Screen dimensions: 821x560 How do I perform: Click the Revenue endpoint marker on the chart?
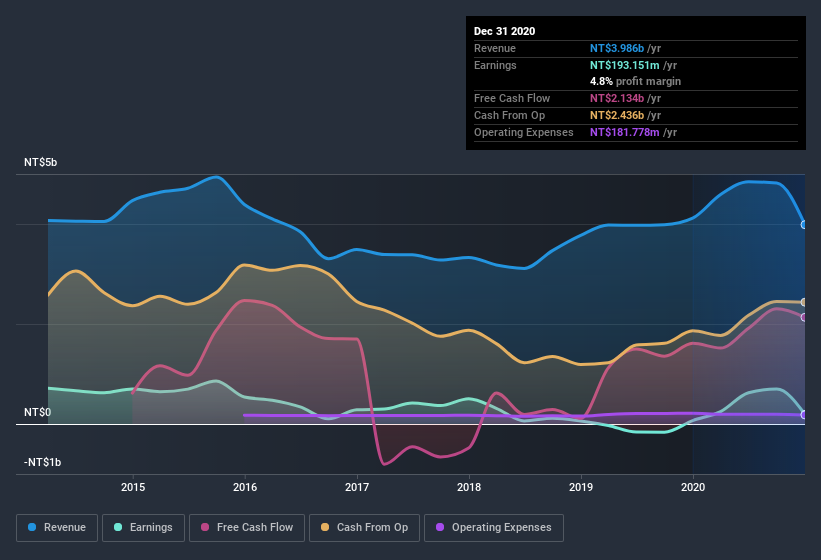tap(804, 225)
